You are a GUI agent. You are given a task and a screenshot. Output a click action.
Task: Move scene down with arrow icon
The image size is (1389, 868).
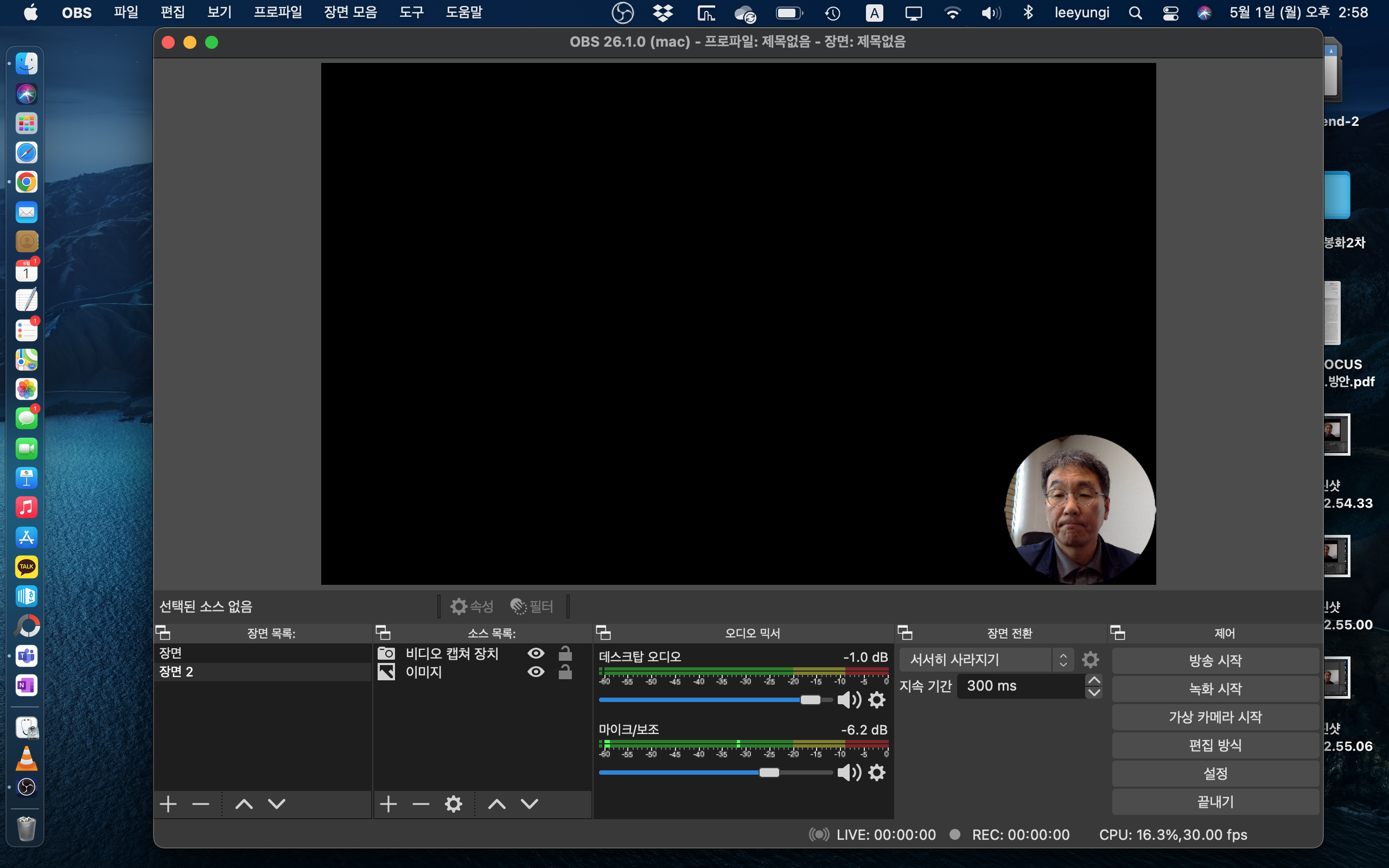point(277,805)
